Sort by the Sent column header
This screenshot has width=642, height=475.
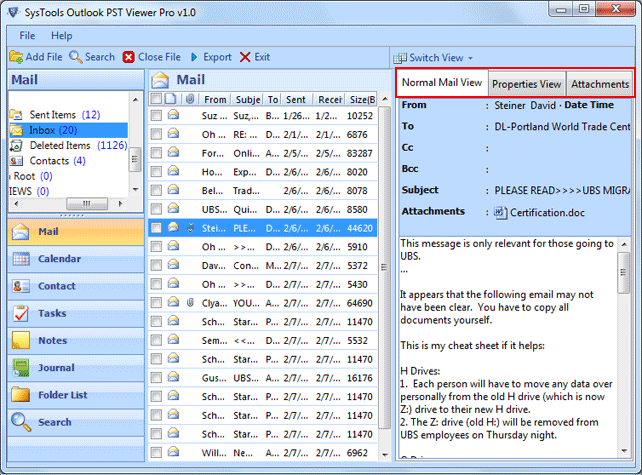click(296, 100)
